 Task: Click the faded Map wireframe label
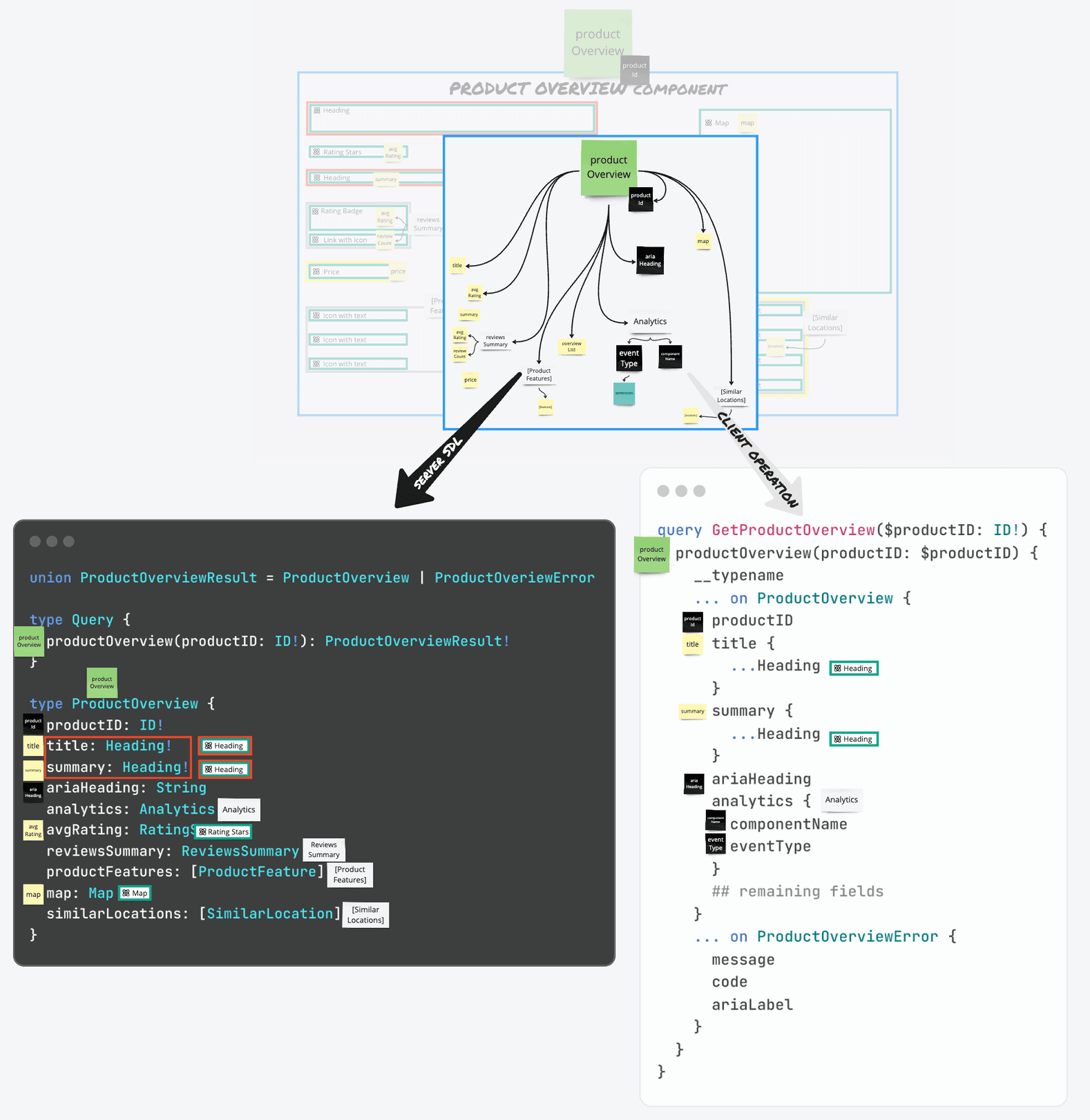(x=717, y=123)
